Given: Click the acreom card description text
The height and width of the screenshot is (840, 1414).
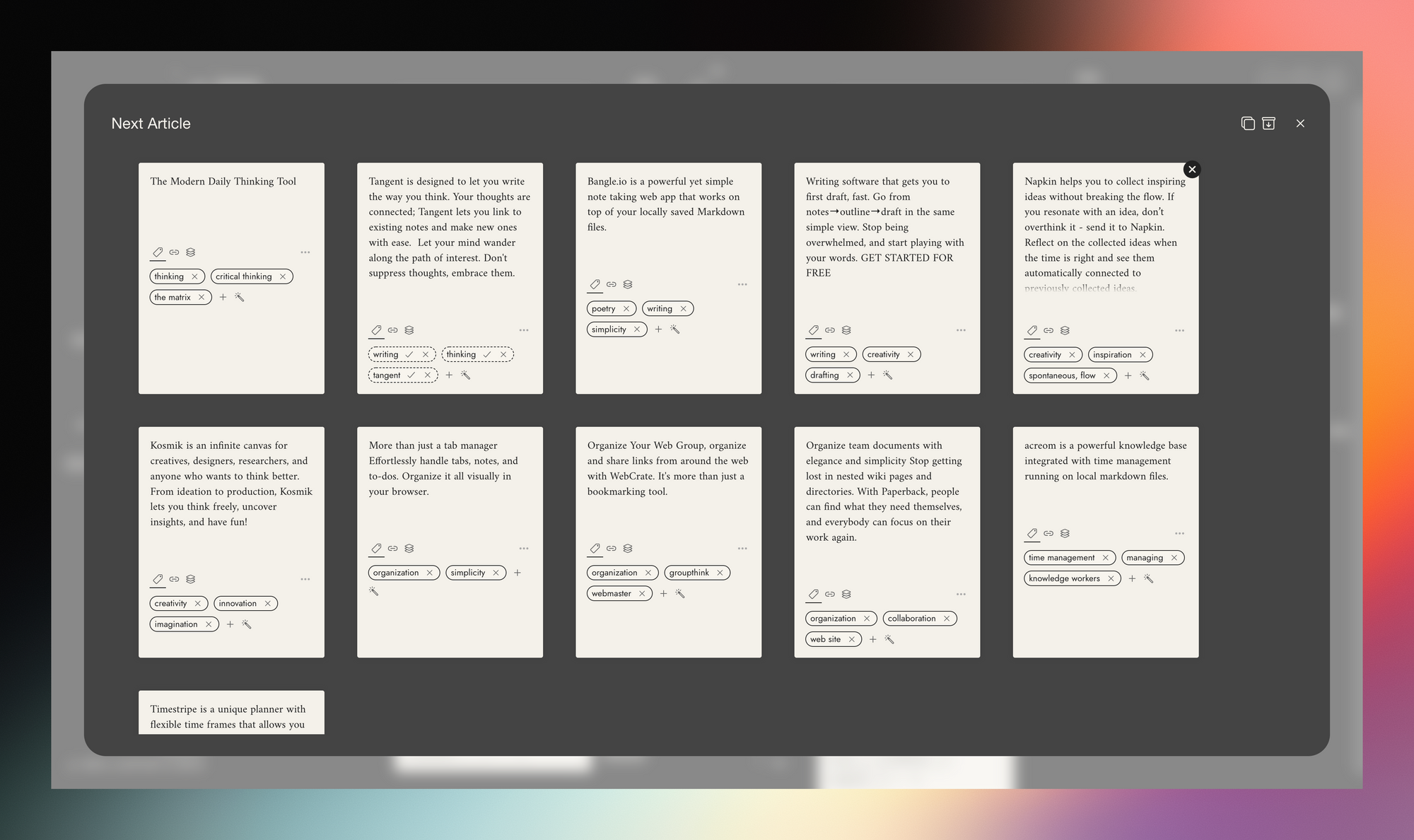Looking at the screenshot, I should [1105, 461].
